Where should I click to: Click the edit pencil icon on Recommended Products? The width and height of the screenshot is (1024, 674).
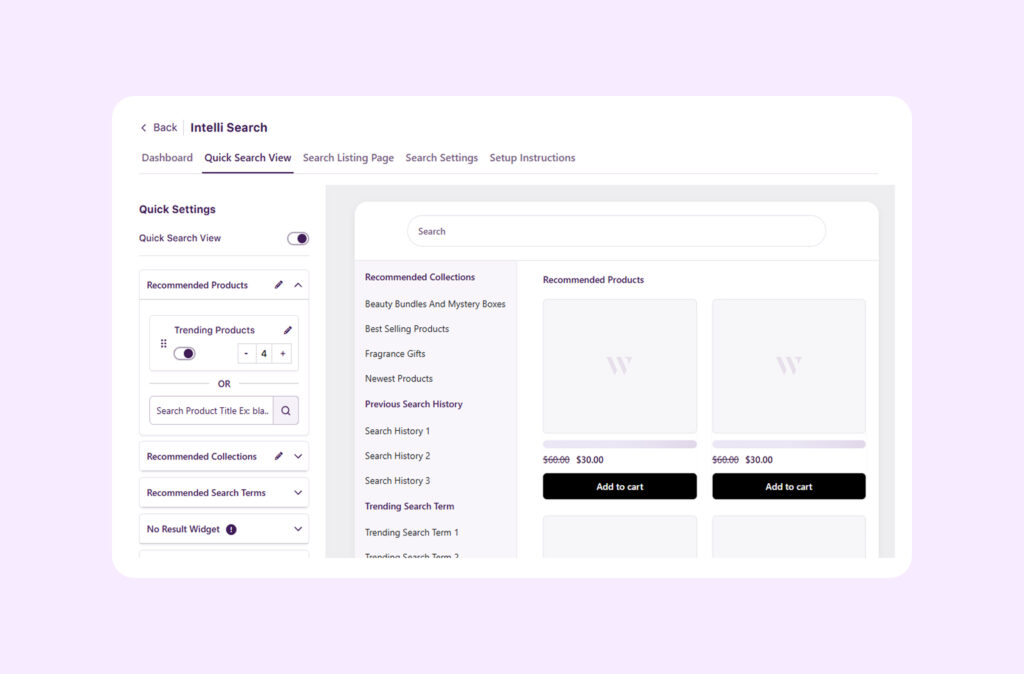(279, 284)
